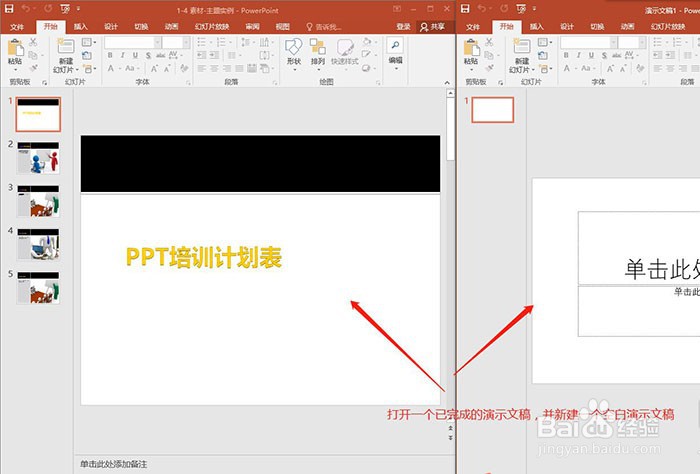Undo icon in right window title bar
This screenshot has width=700, height=474.
(x=482, y=8)
